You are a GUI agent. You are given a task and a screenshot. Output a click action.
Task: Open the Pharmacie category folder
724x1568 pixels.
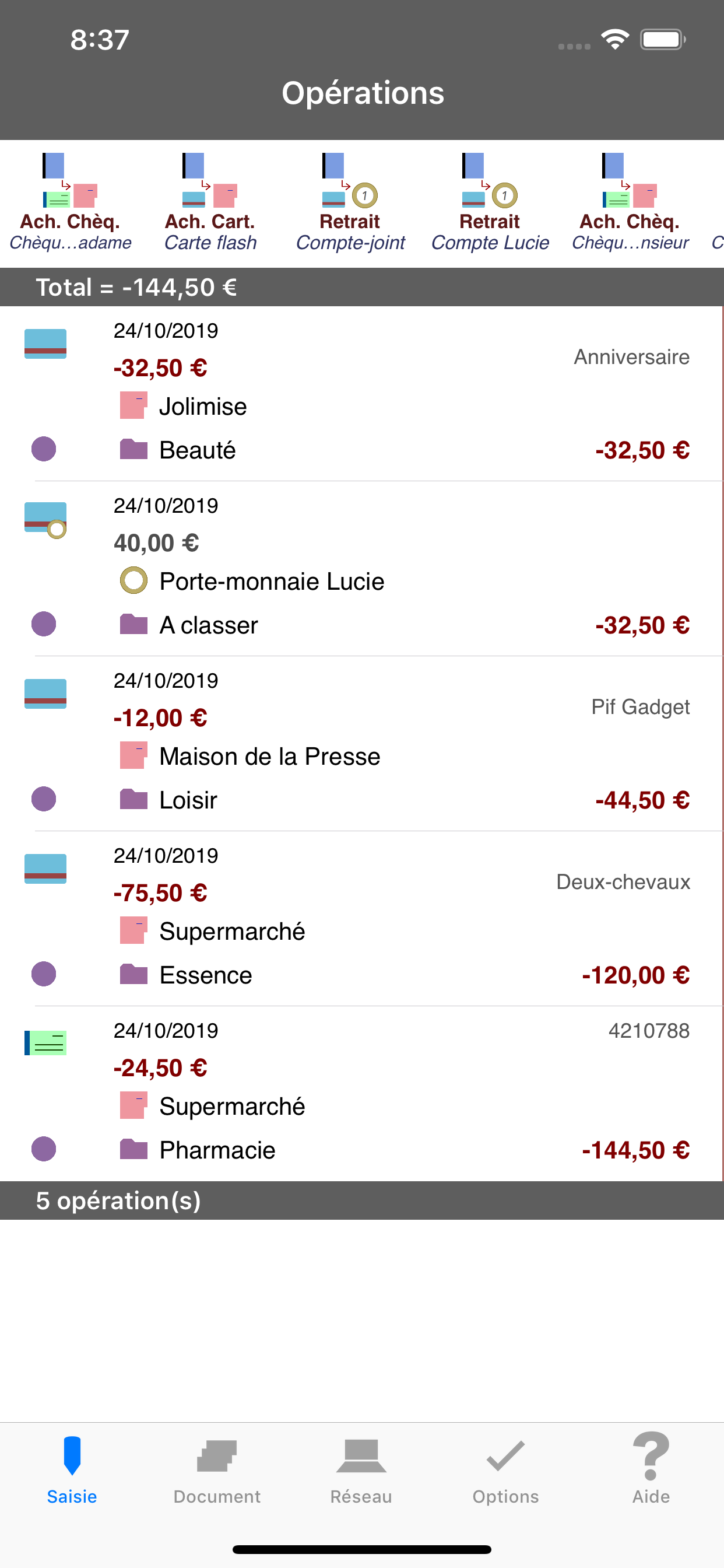click(x=134, y=1149)
